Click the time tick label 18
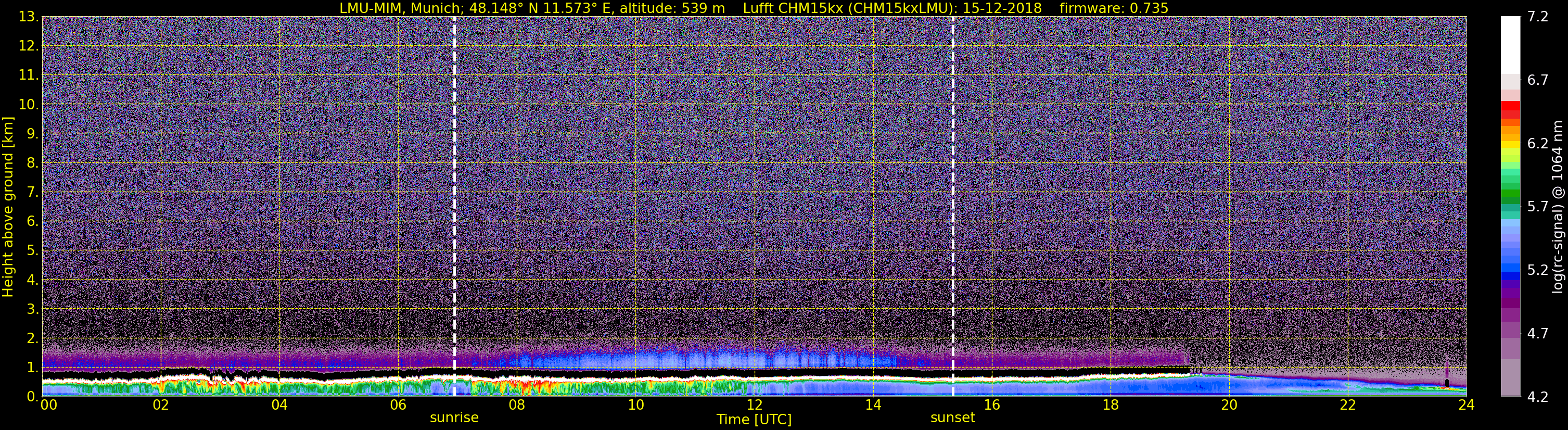Screen dimensions: 1568x430 point(1110,405)
